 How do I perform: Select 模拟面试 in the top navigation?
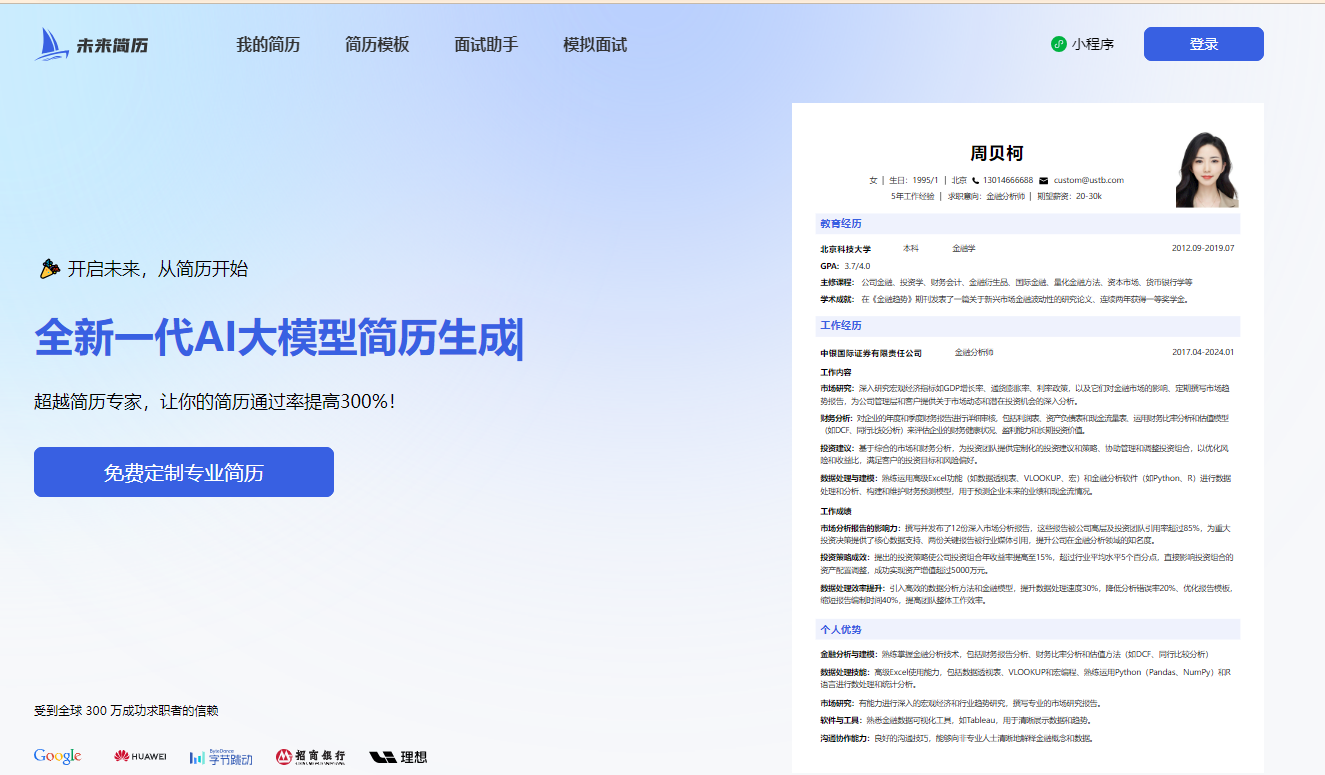(595, 45)
